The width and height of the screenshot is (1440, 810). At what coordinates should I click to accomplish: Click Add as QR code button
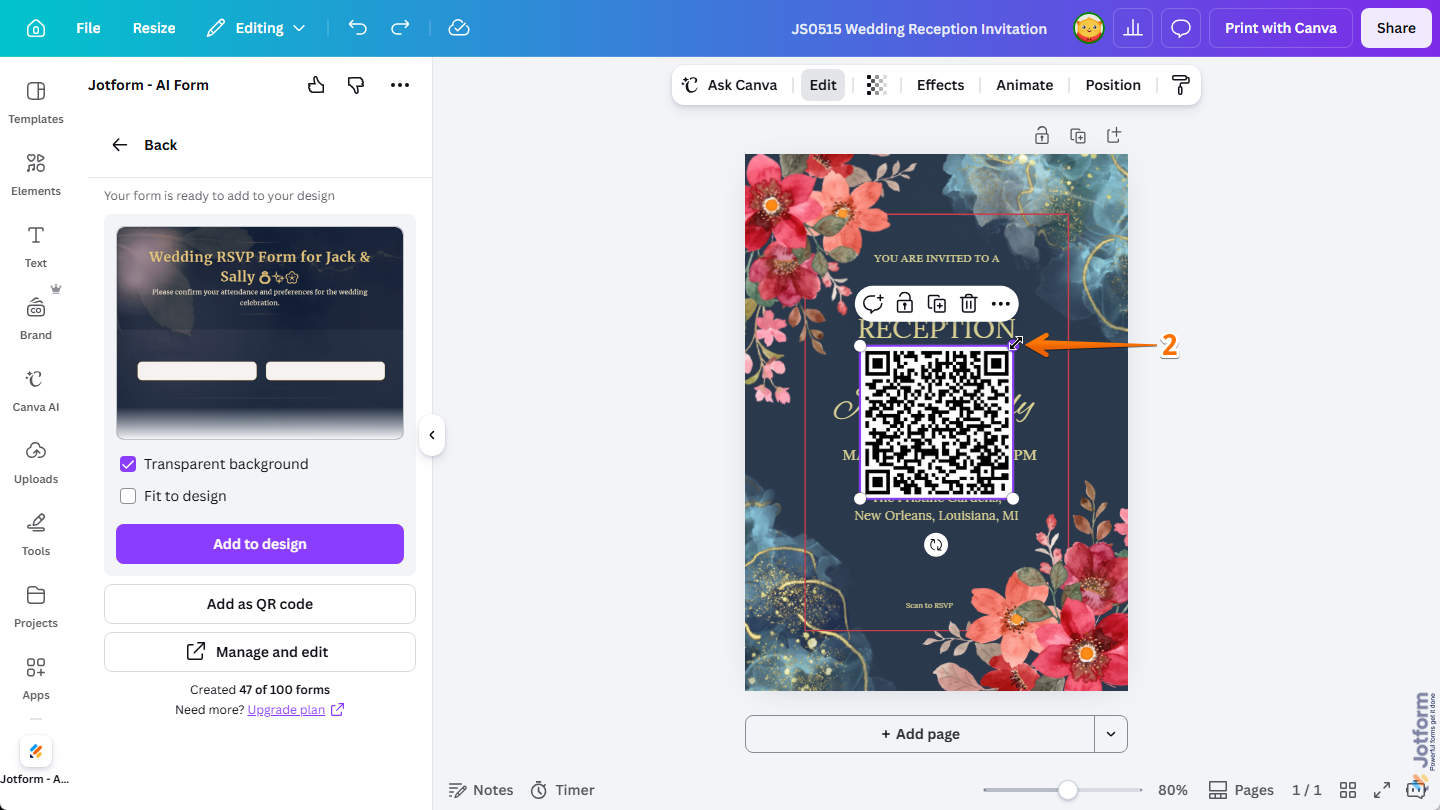pyautogui.click(x=260, y=604)
